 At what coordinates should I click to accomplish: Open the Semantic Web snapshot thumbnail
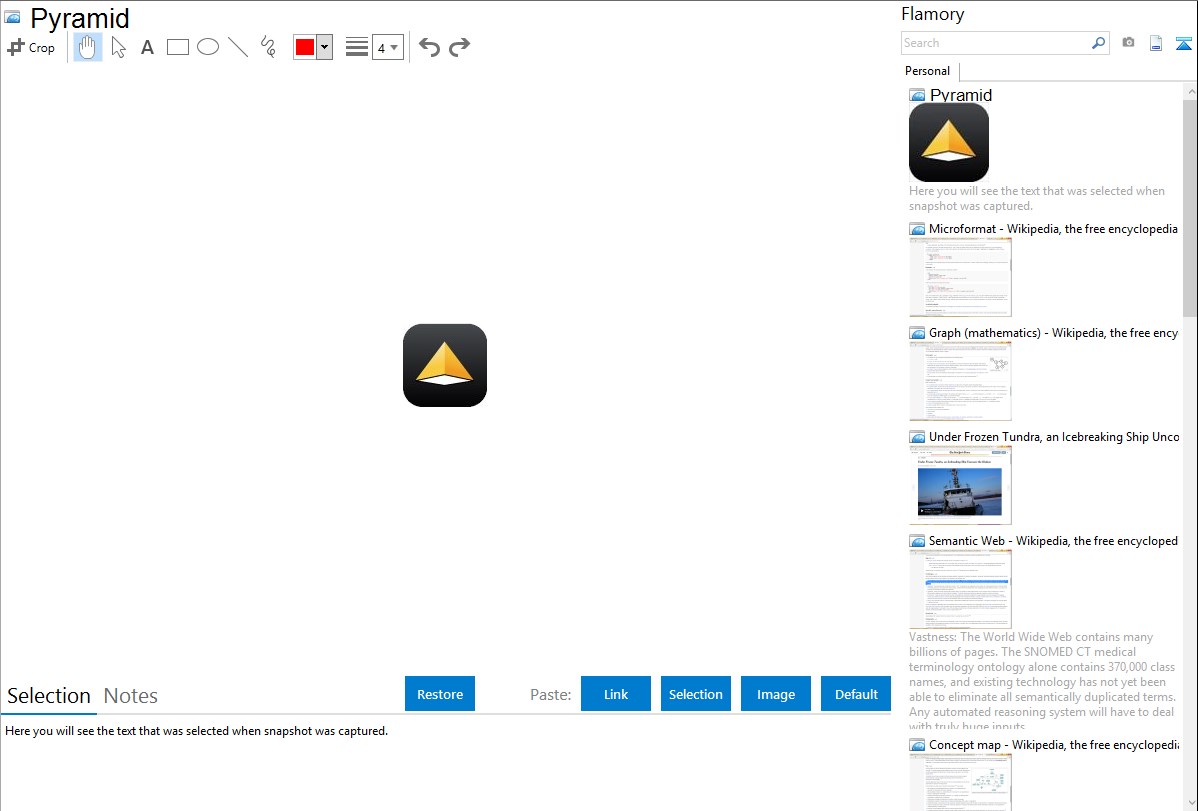pyautogui.click(x=960, y=589)
